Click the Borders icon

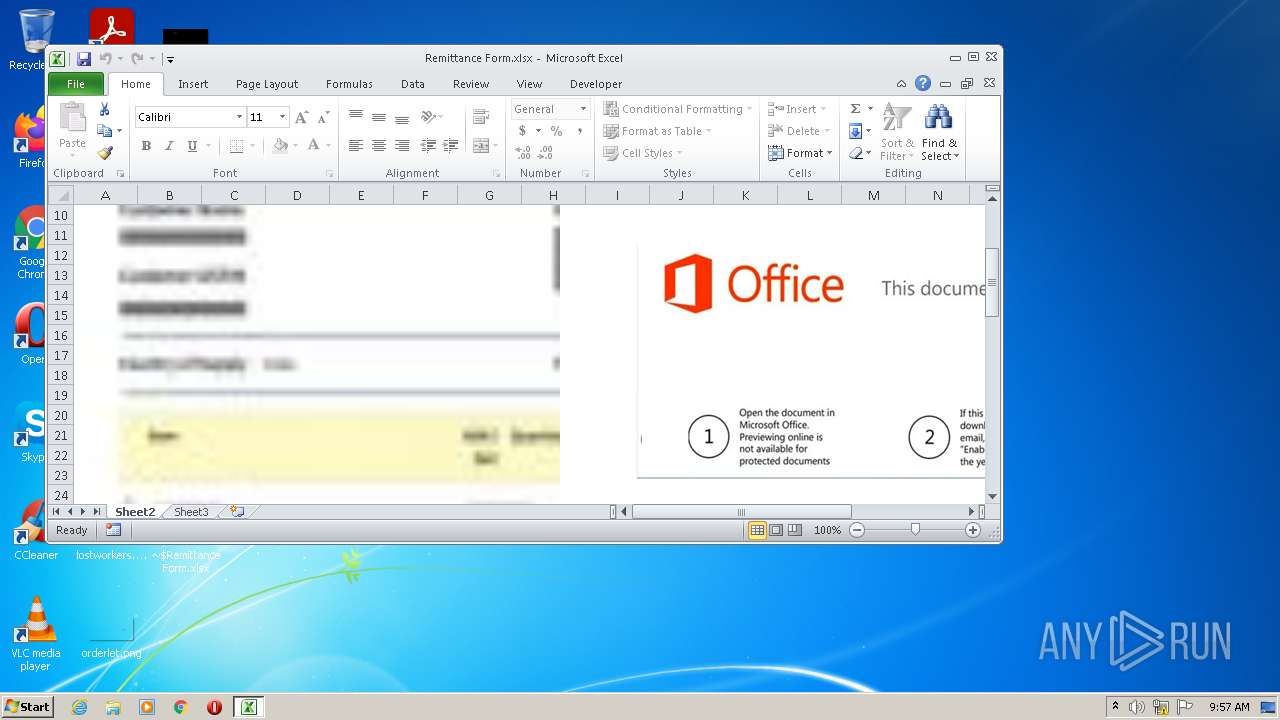point(236,146)
